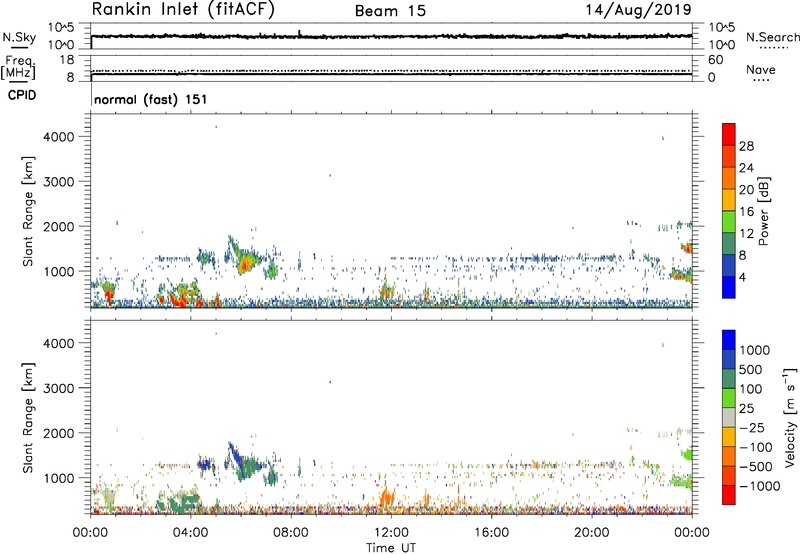800x554 pixels.
Task: Click the 'Rankin Inlet (fitACF)' title
Action: click(183, 10)
